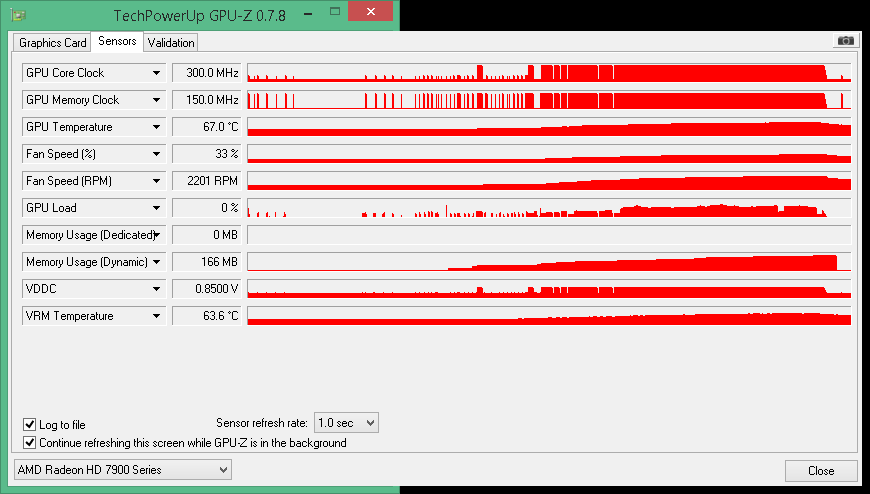Change the sensor refresh rate dropdown
The width and height of the screenshot is (870, 494).
coord(346,423)
